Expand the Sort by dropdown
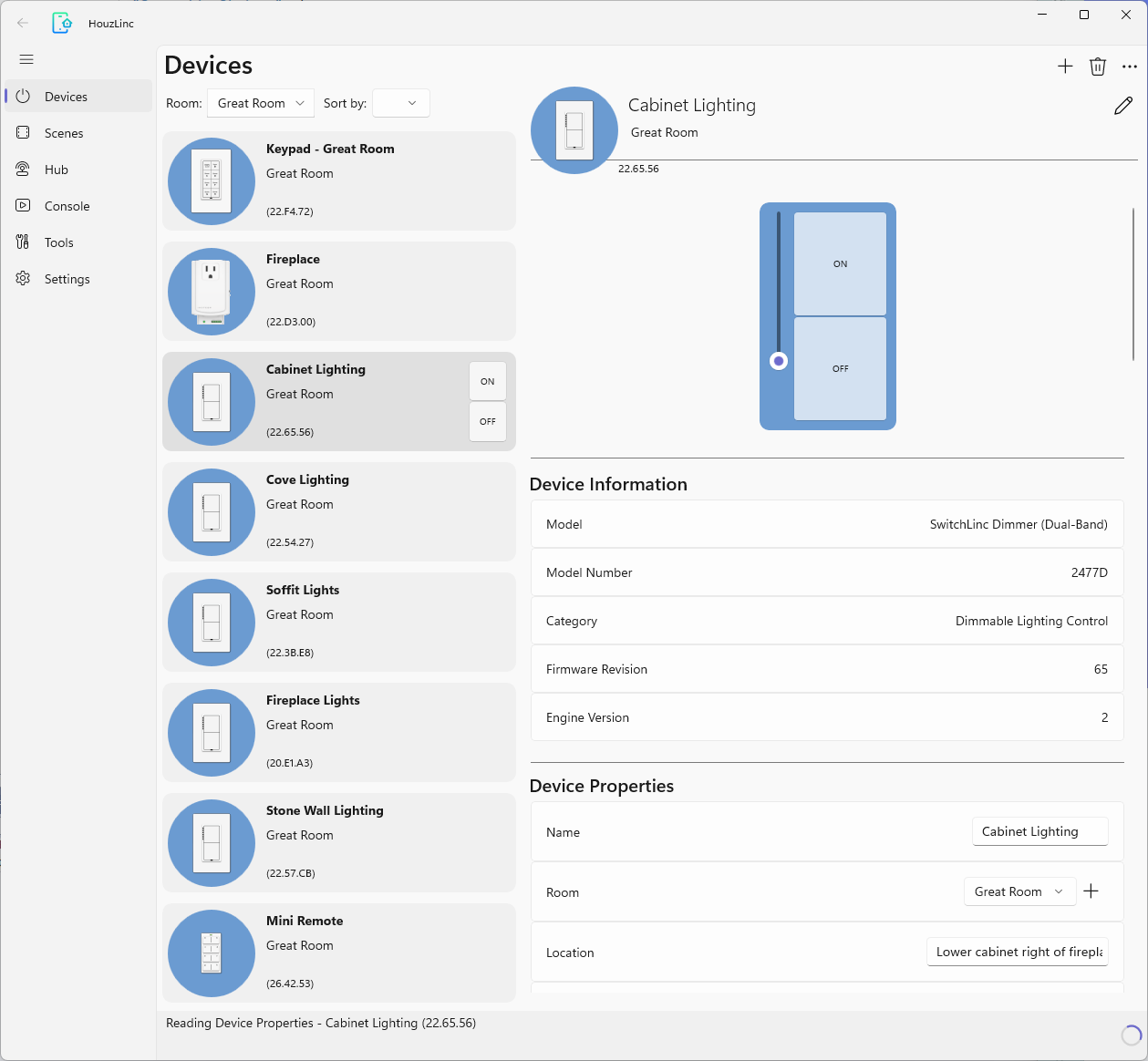The height and width of the screenshot is (1061, 1148). pos(401,103)
